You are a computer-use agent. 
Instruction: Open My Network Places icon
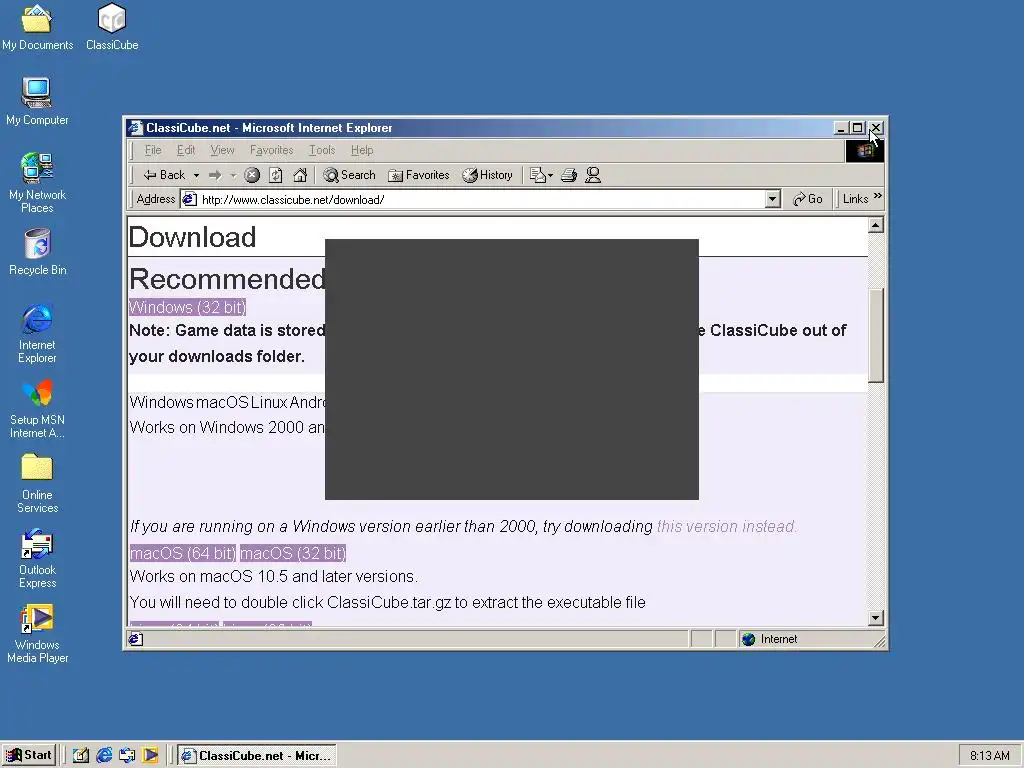click(37, 182)
